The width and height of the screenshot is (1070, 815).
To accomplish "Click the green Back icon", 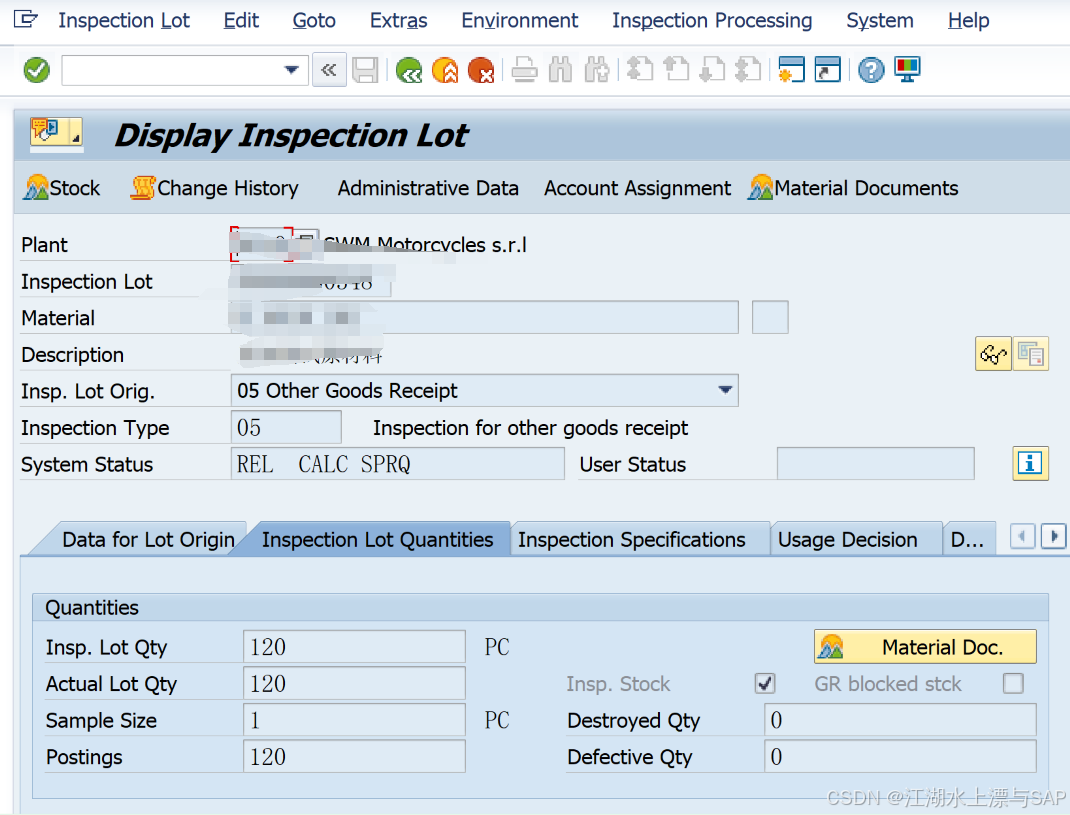I will pos(409,70).
